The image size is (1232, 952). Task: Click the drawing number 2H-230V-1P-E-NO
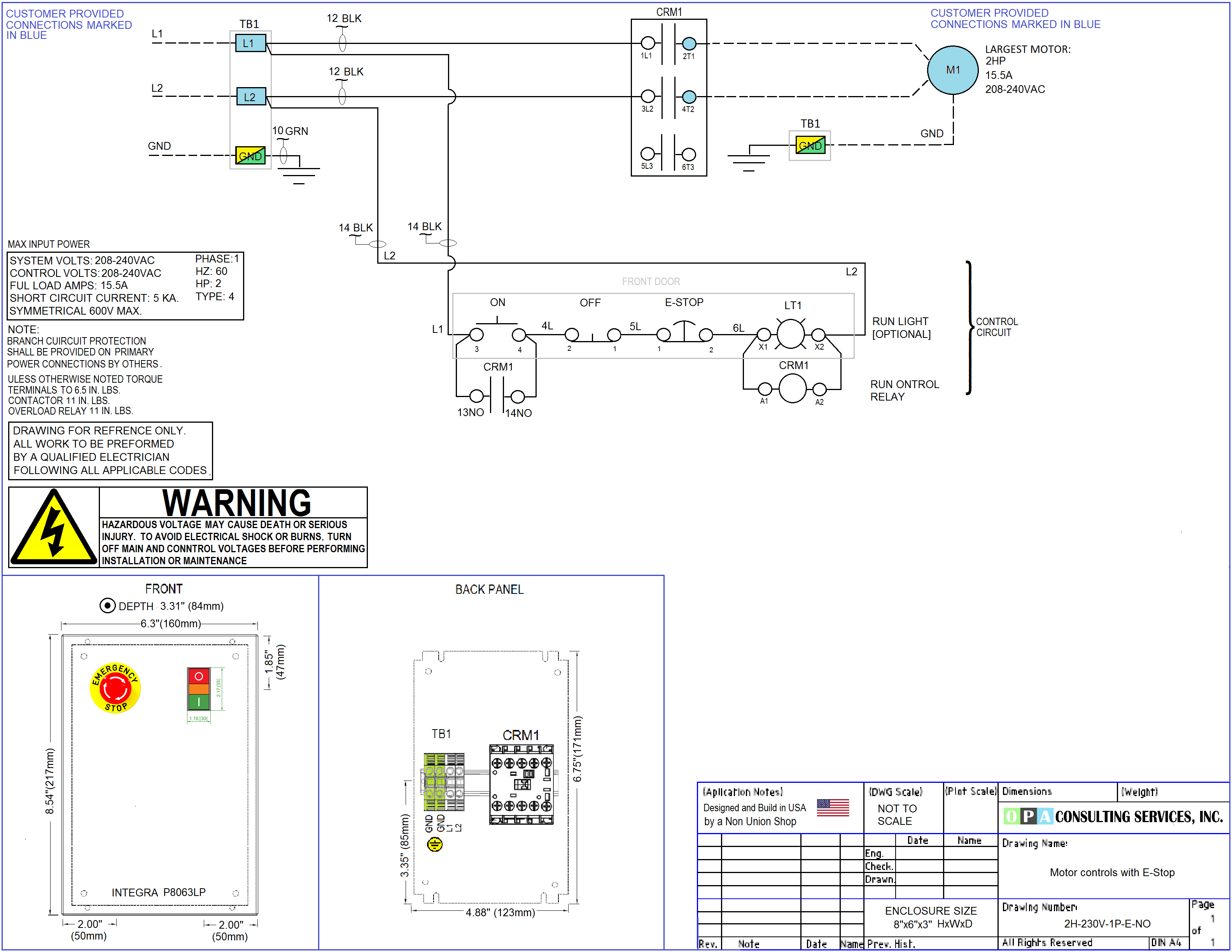pyautogui.click(x=1107, y=923)
